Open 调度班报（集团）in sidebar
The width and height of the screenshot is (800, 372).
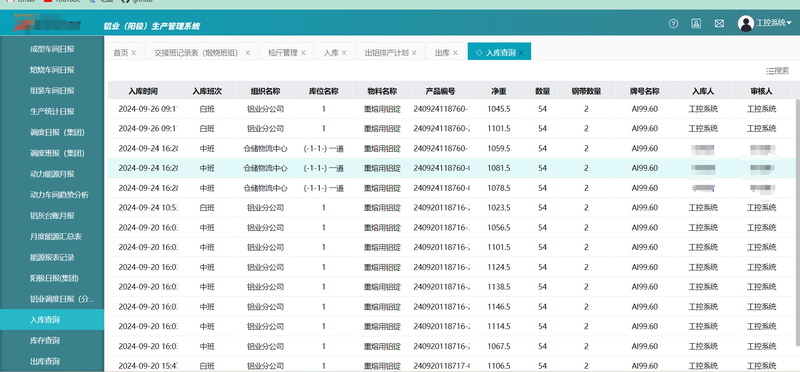[x=52, y=153]
